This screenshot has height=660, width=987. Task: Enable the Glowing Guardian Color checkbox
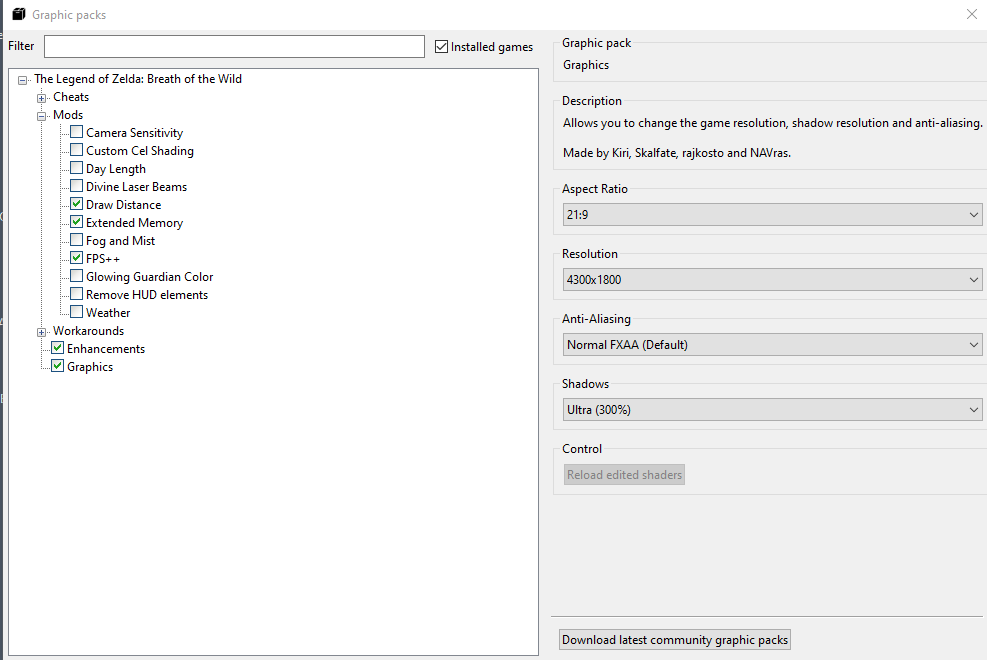[x=76, y=276]
